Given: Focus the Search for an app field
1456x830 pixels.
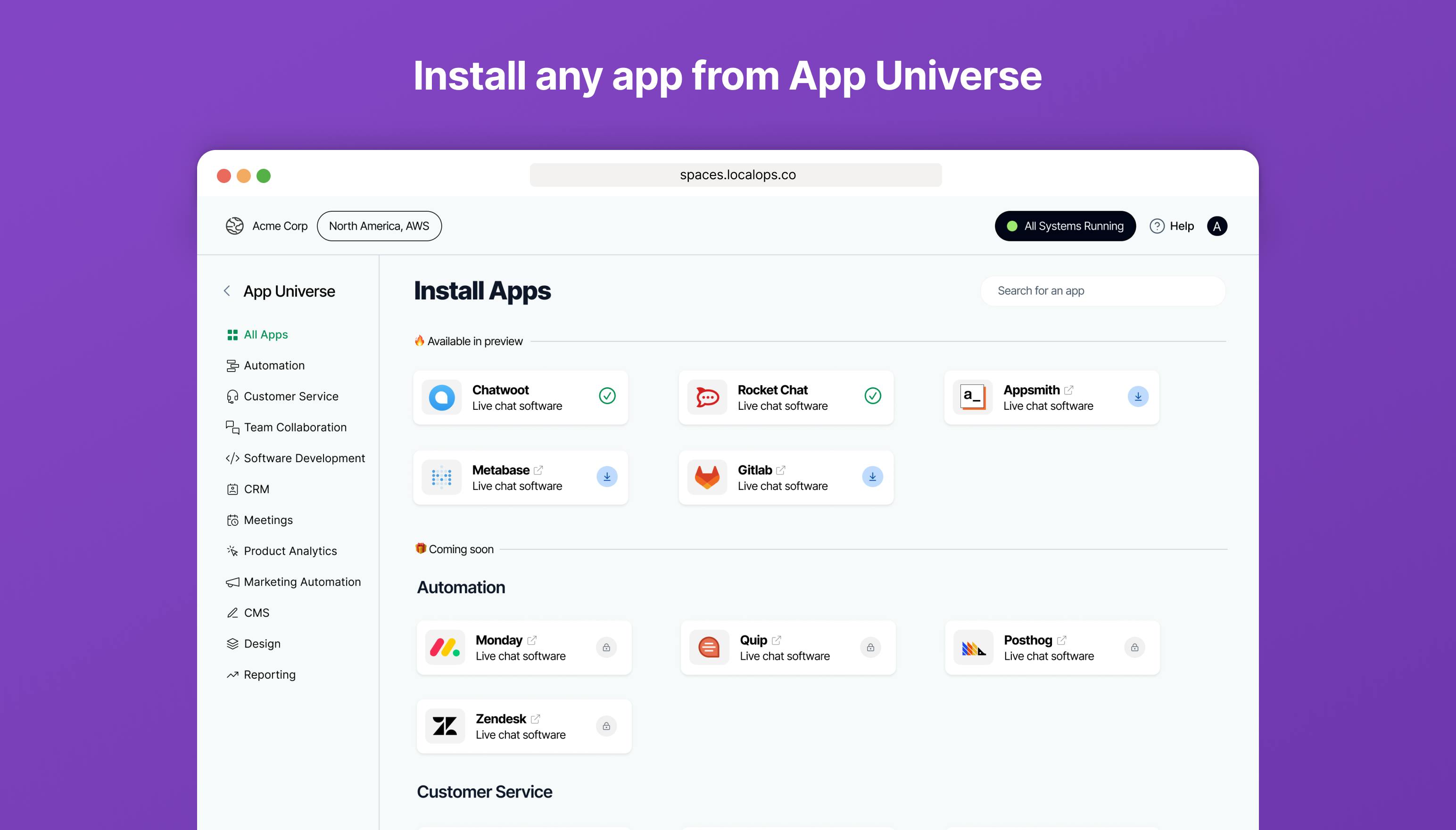Looking at the screenshot, I should click(1103, 290).
